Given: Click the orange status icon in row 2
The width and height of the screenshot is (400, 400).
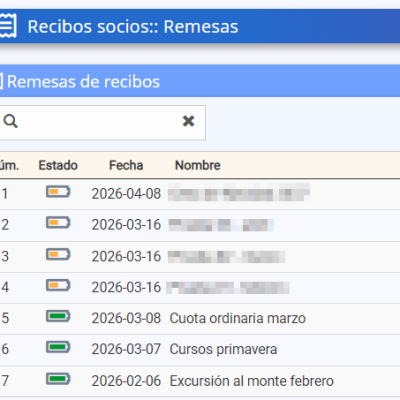Looking at the screenshot, I should 58,223.
